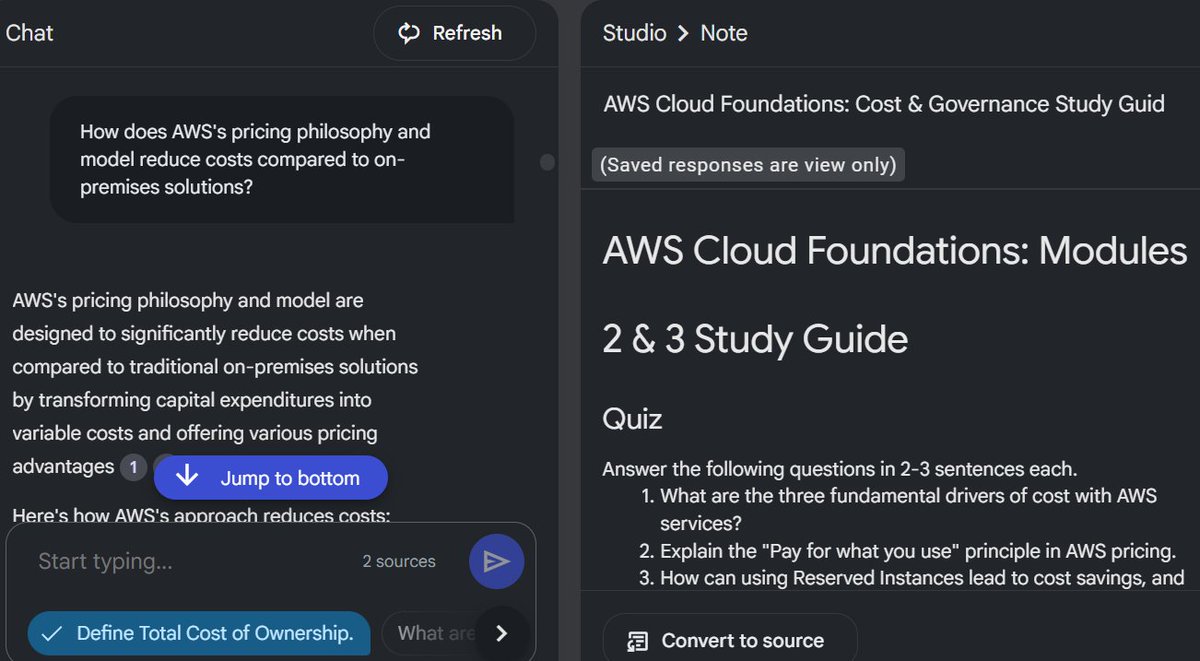Open the 2 sources selector
Viewport: 1200px width, 661px height.
(x=399, y=562)
